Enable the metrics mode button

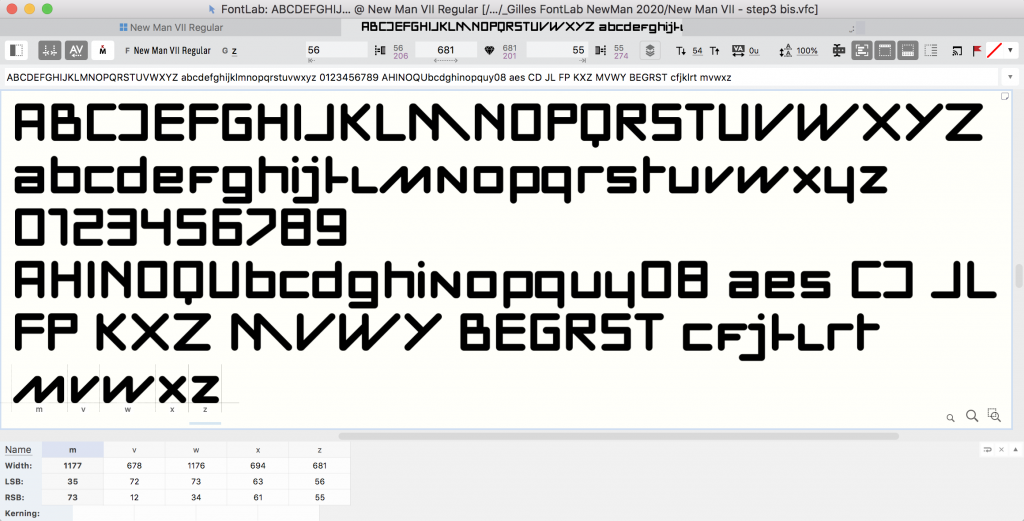point(50,50)
